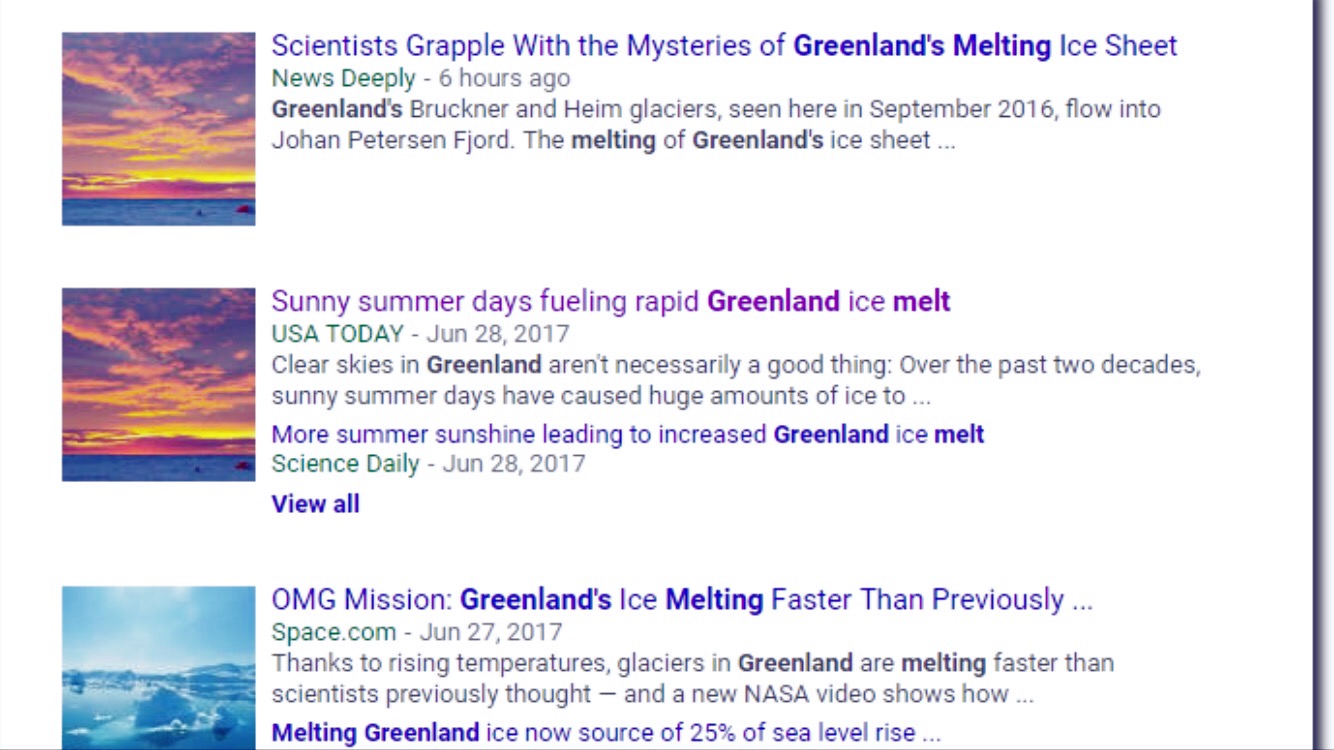The image size is (1334, 750).
Task: Click the "News Deeply" source name
Action: (x=343, y=78)
